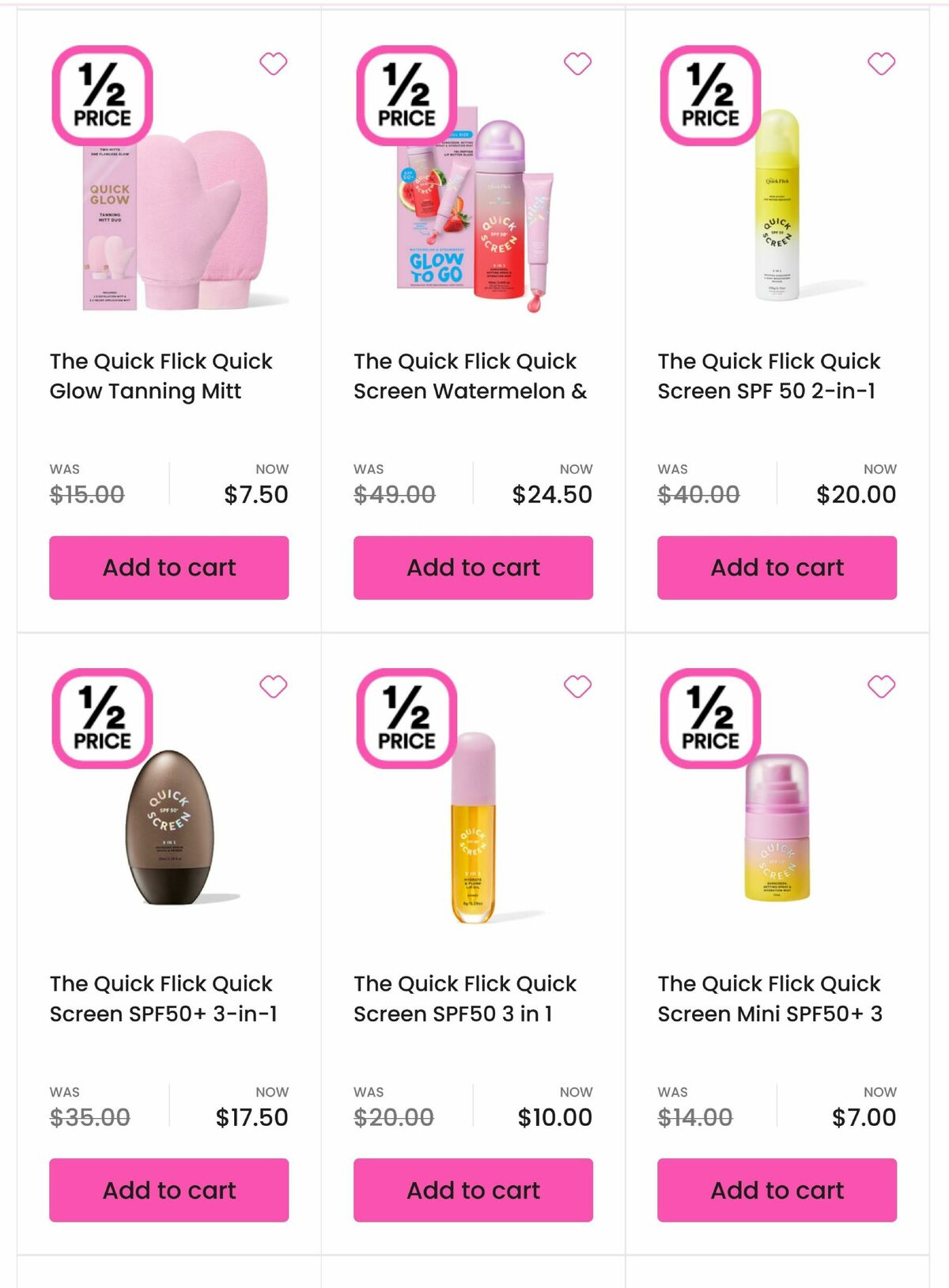Viewport: 949px width, 1288px height.
Task: Click the heart icon on the Watermelon product
Action: [x=578, y=63]
